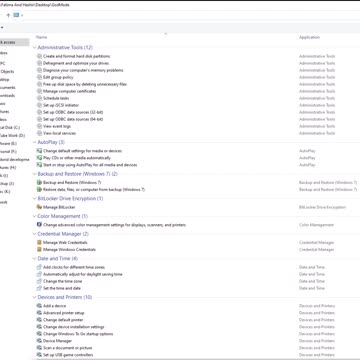Collapse the Administrative Tools group
360x360 pixels.
[35, 48]
